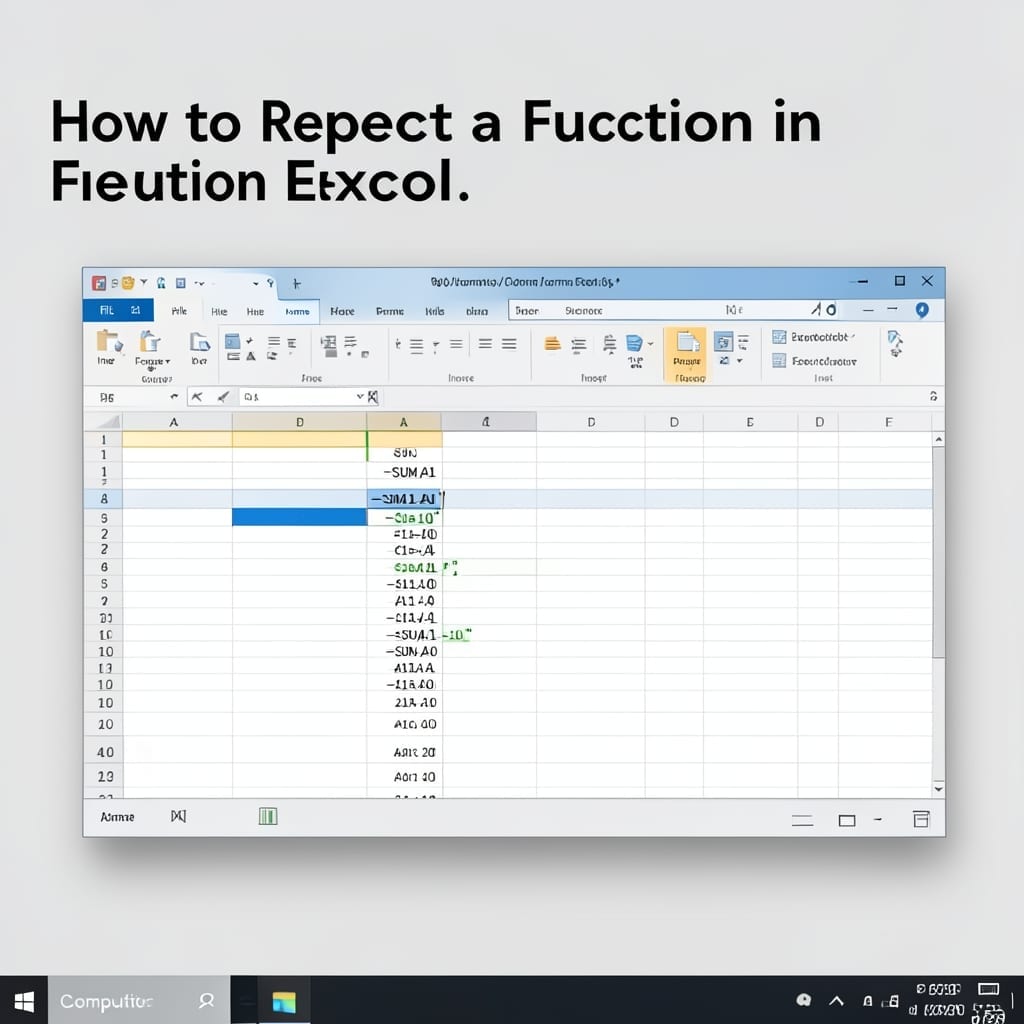Viewport: 1024px width, 1024px height.
Task: Click the blue help badge in window header
Action: pos(922,310)
